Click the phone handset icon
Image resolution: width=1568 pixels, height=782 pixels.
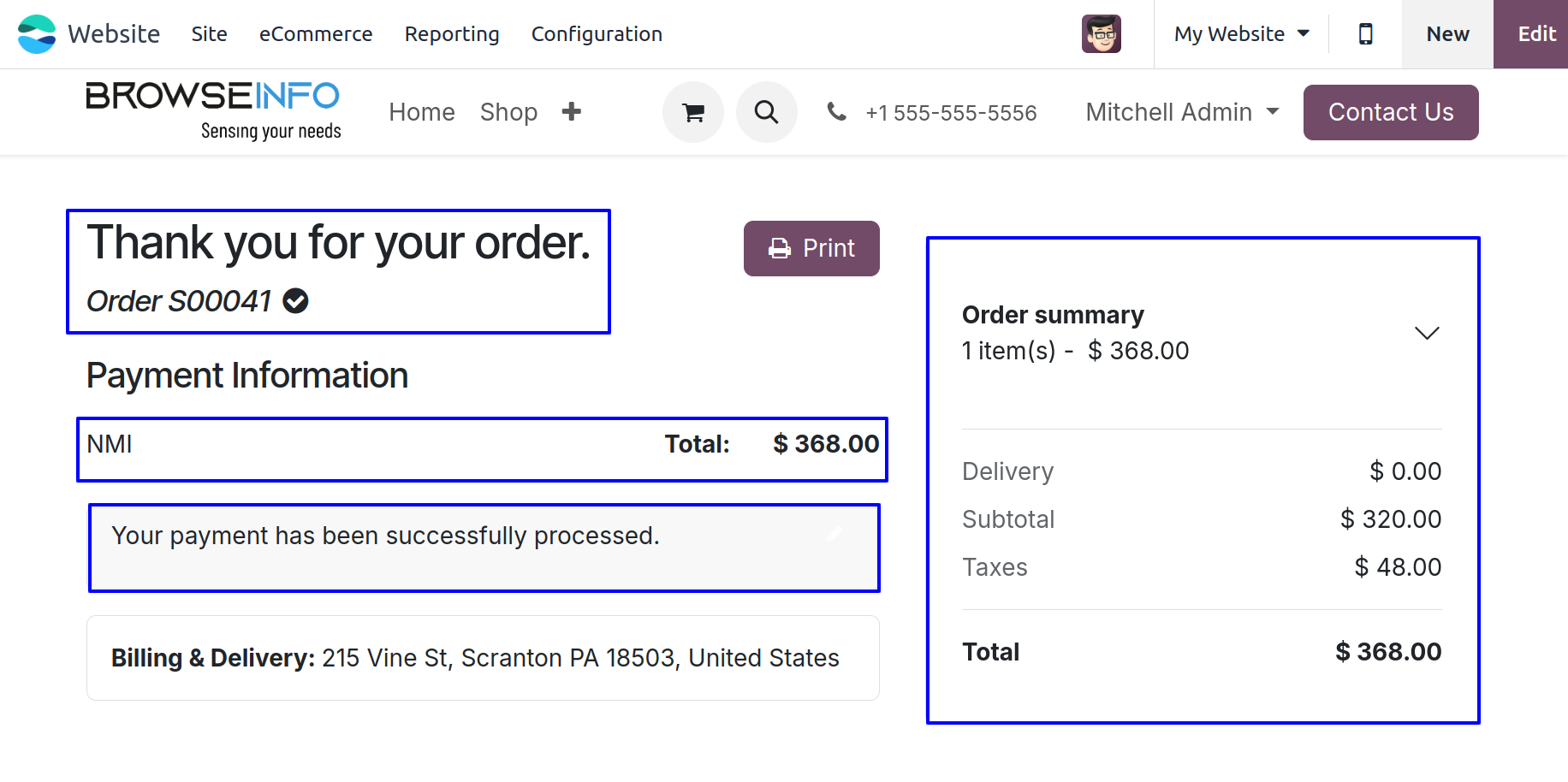837,111
